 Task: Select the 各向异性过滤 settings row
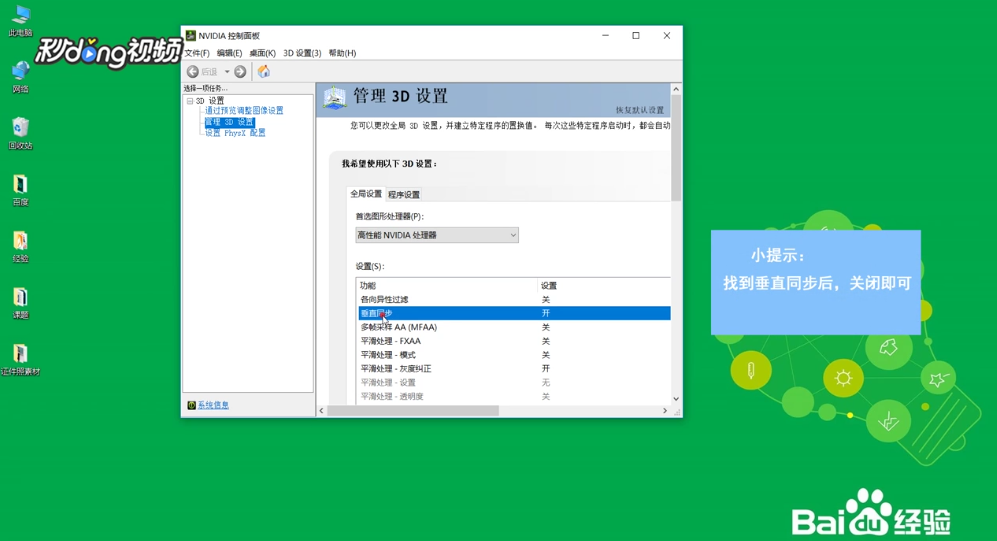(x=514, y=299)
